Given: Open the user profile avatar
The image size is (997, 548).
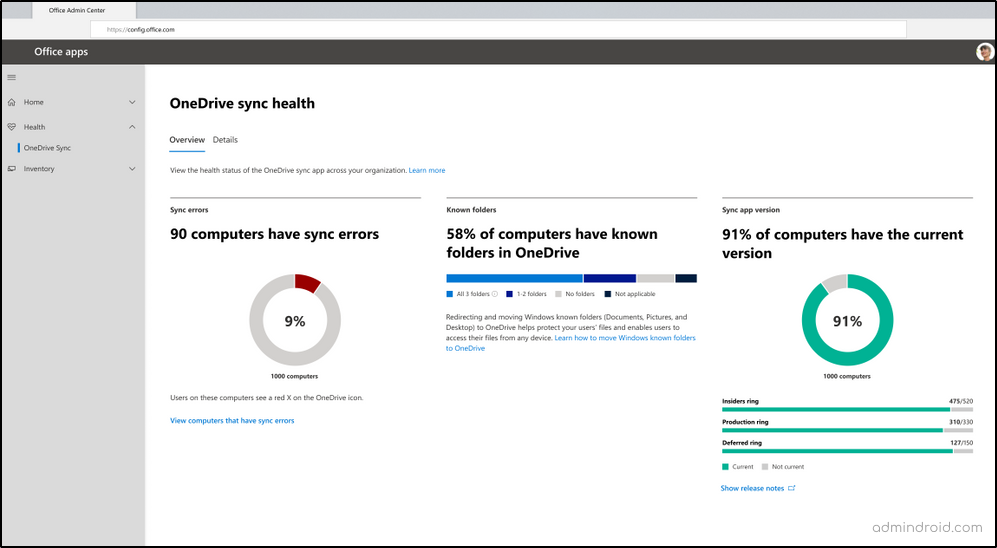Looking at the screenshot, I should pos(985,52).
